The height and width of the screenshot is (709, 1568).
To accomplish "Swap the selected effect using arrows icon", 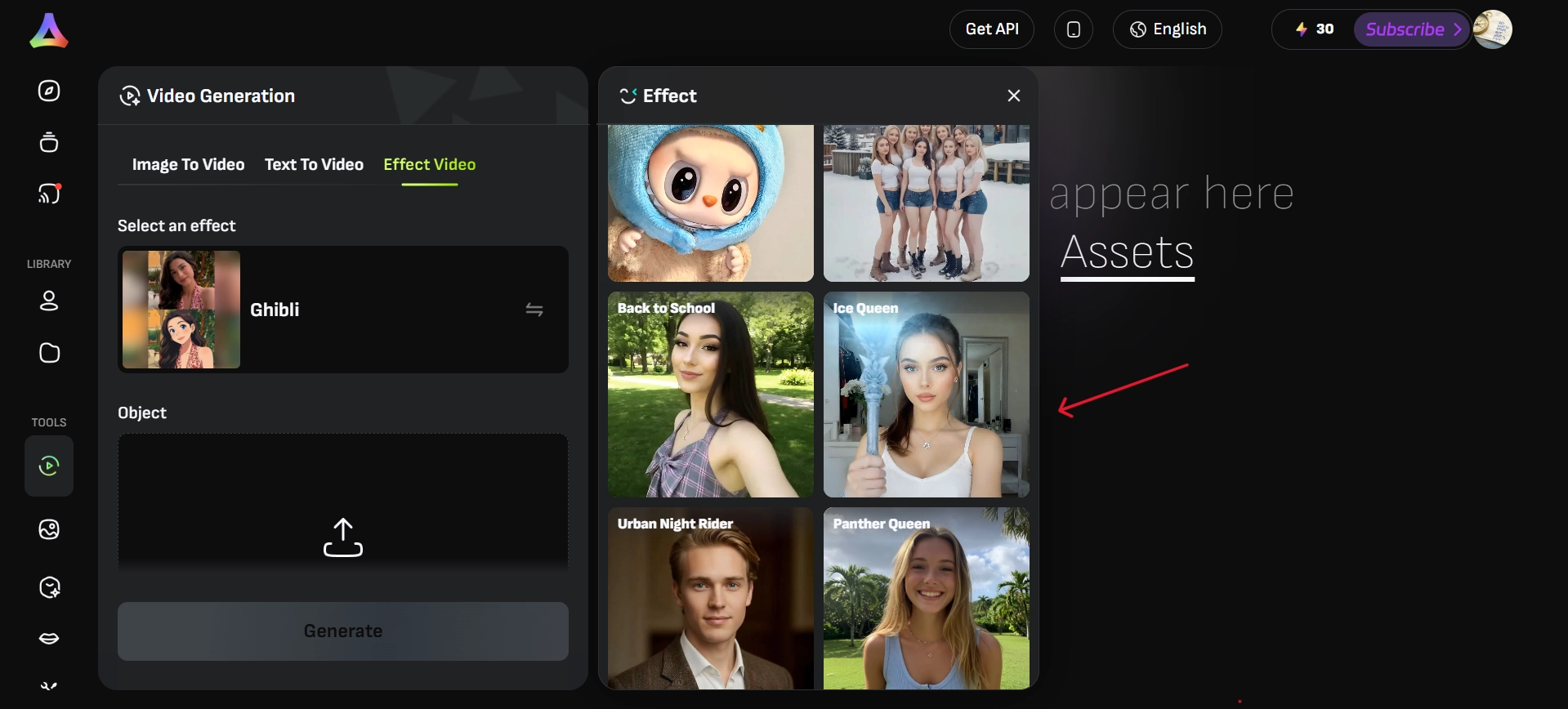I will pyautogui.click(x=534, y=310).
